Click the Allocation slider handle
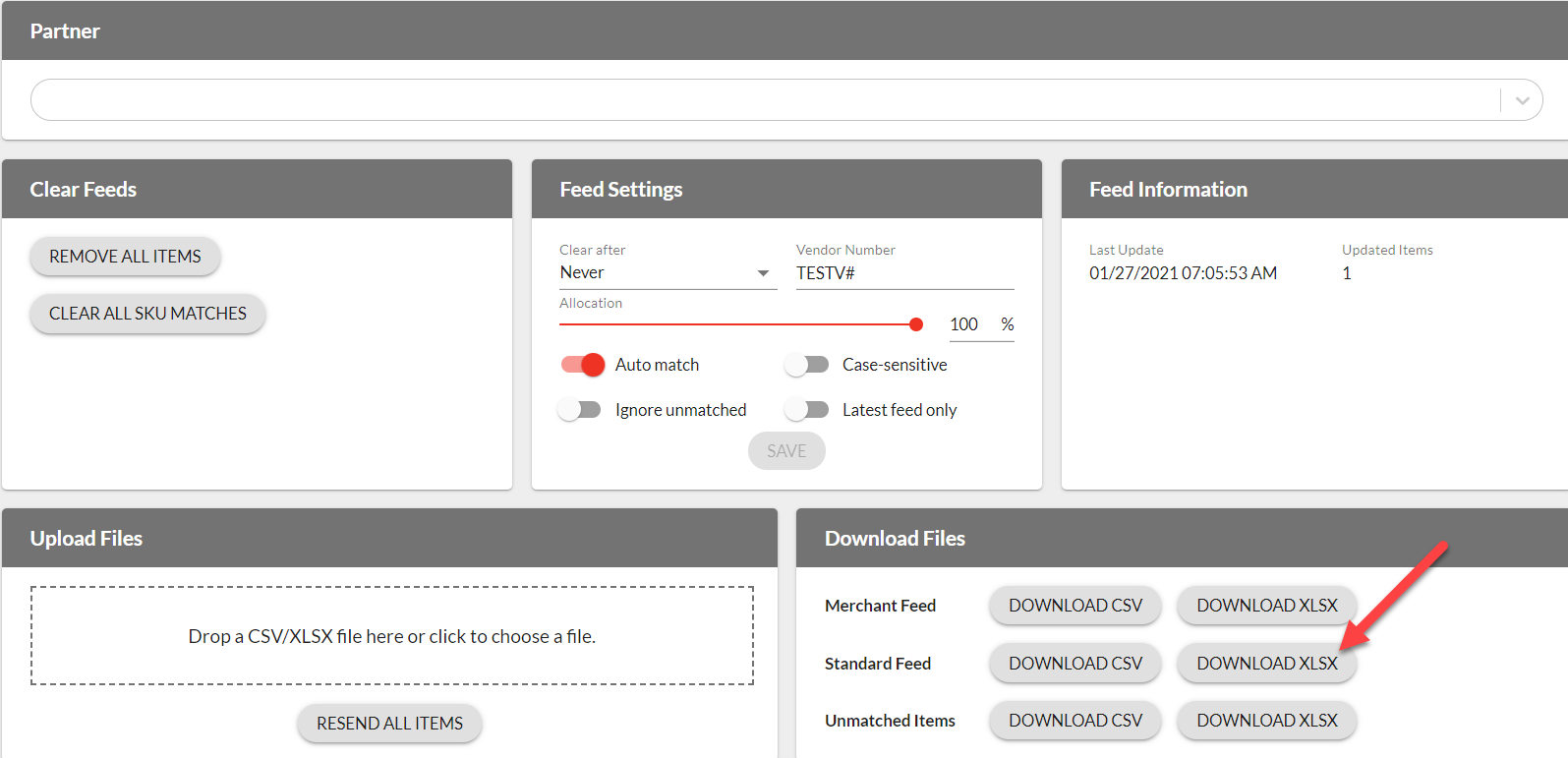This screenshot has height=758, width=1568. [916, 324]
